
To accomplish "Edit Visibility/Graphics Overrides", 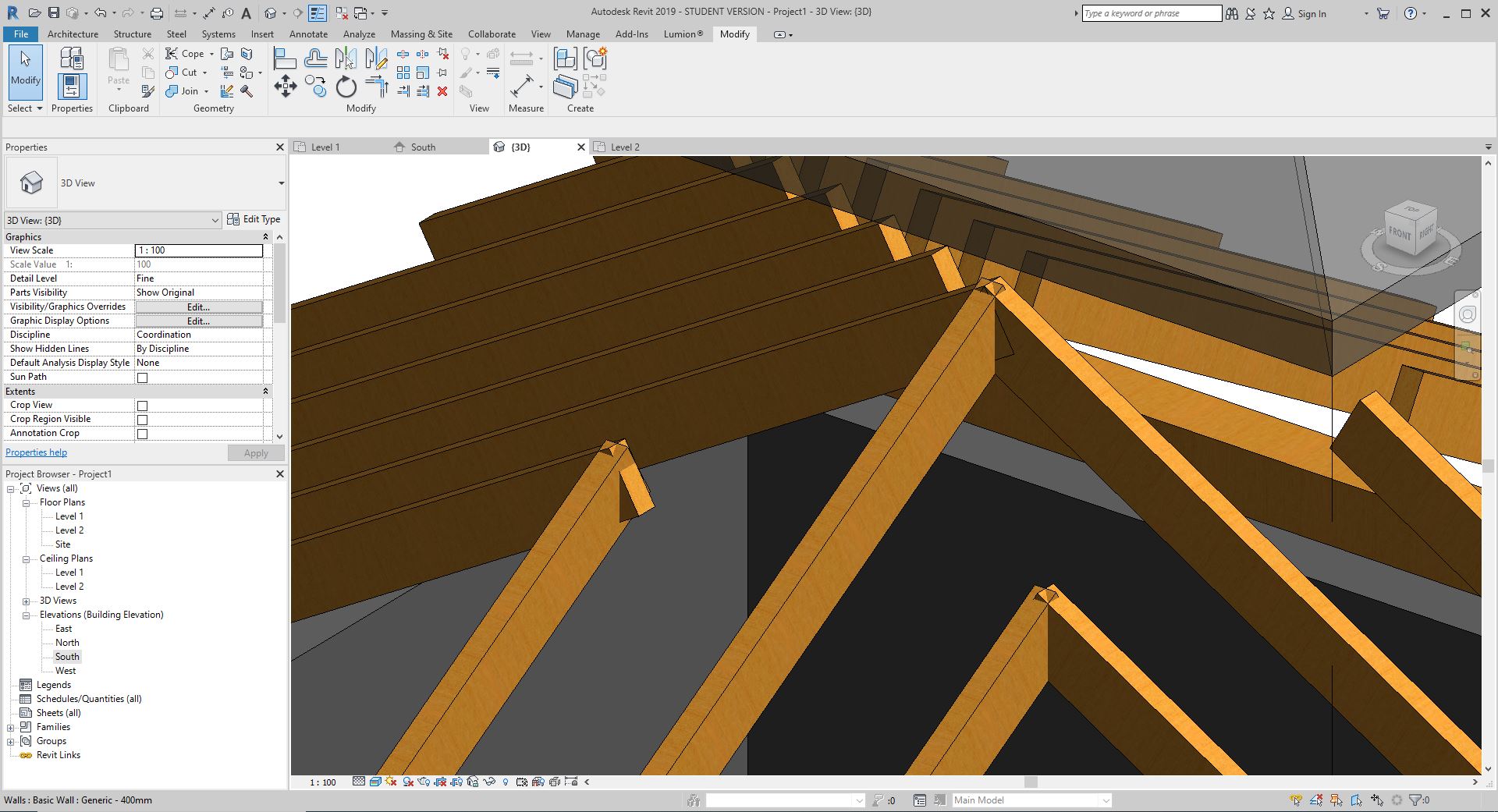I will pyautogui.click(x=197, y=307).
